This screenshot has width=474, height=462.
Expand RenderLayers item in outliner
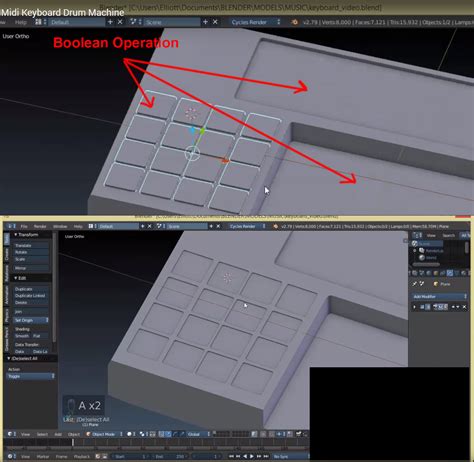[x=415, y=250]
